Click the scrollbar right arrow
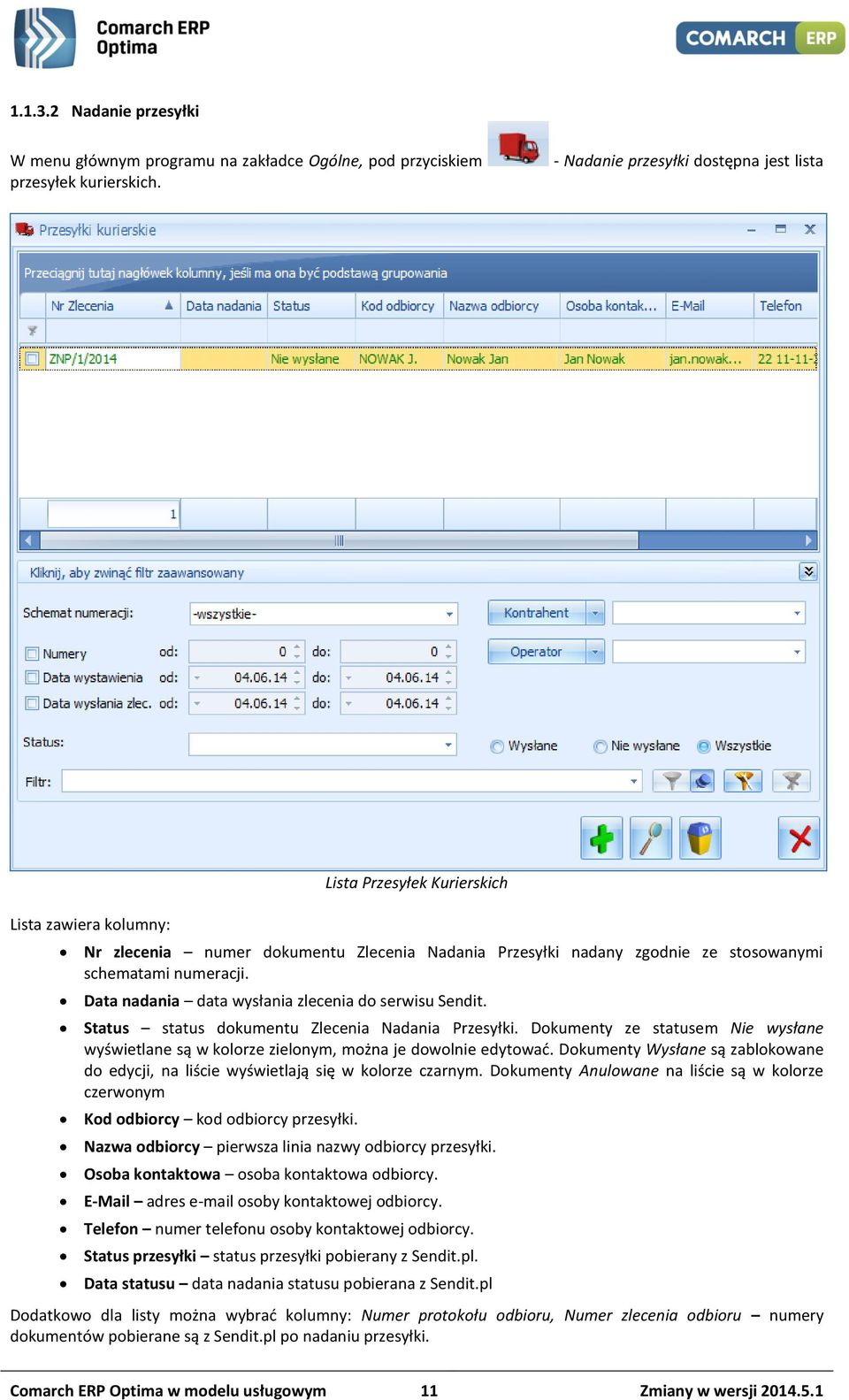The image size is (849, 1400). (x=807, y=540)
